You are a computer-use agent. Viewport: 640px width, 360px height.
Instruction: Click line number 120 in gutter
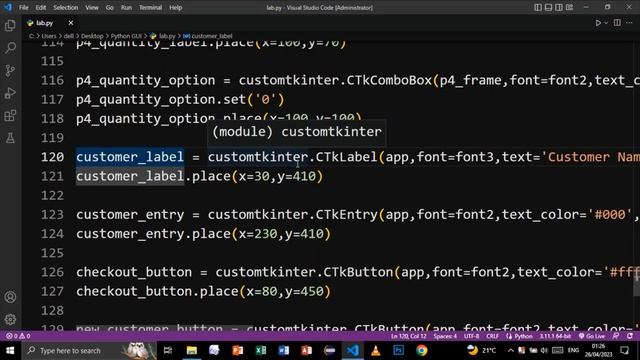pos(52,157)
